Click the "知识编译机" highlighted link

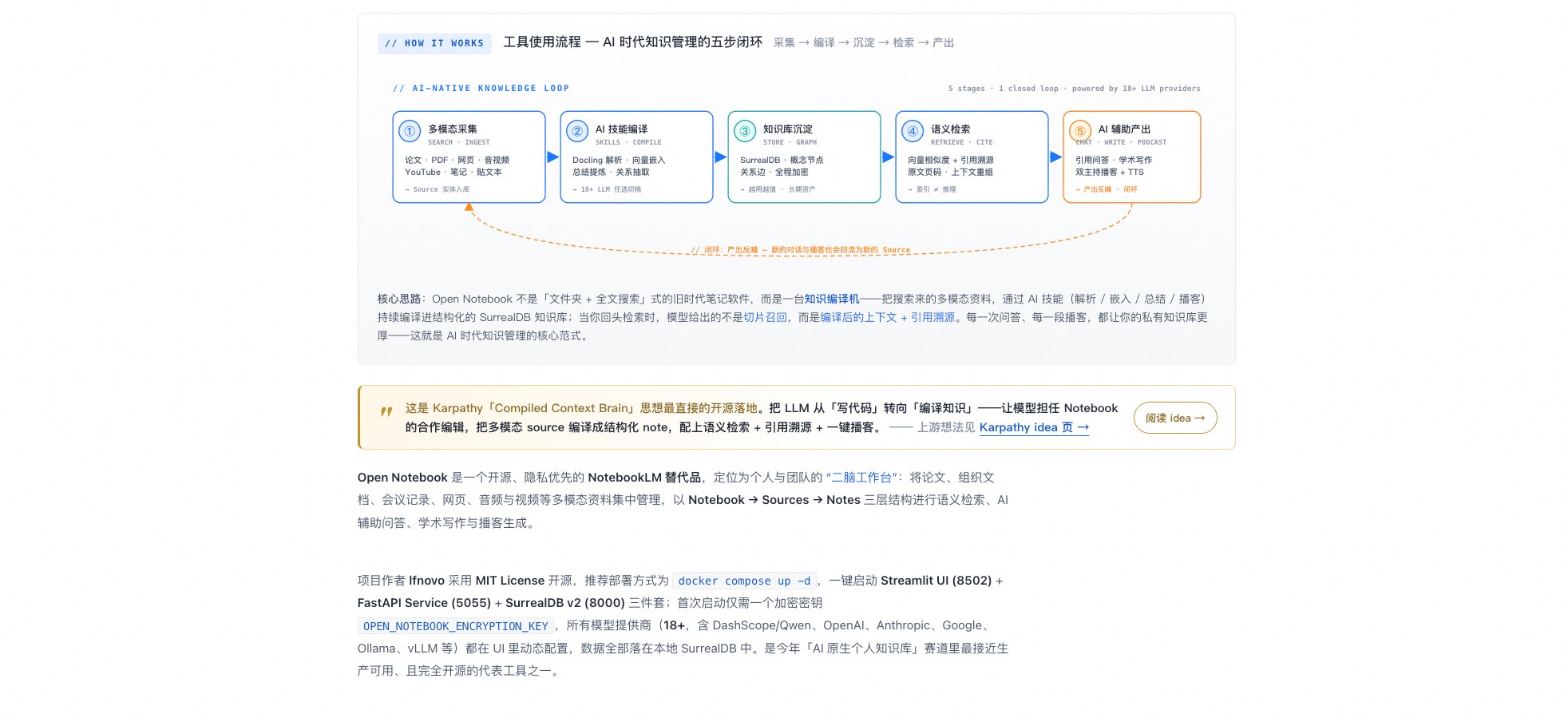coord(832,299)
